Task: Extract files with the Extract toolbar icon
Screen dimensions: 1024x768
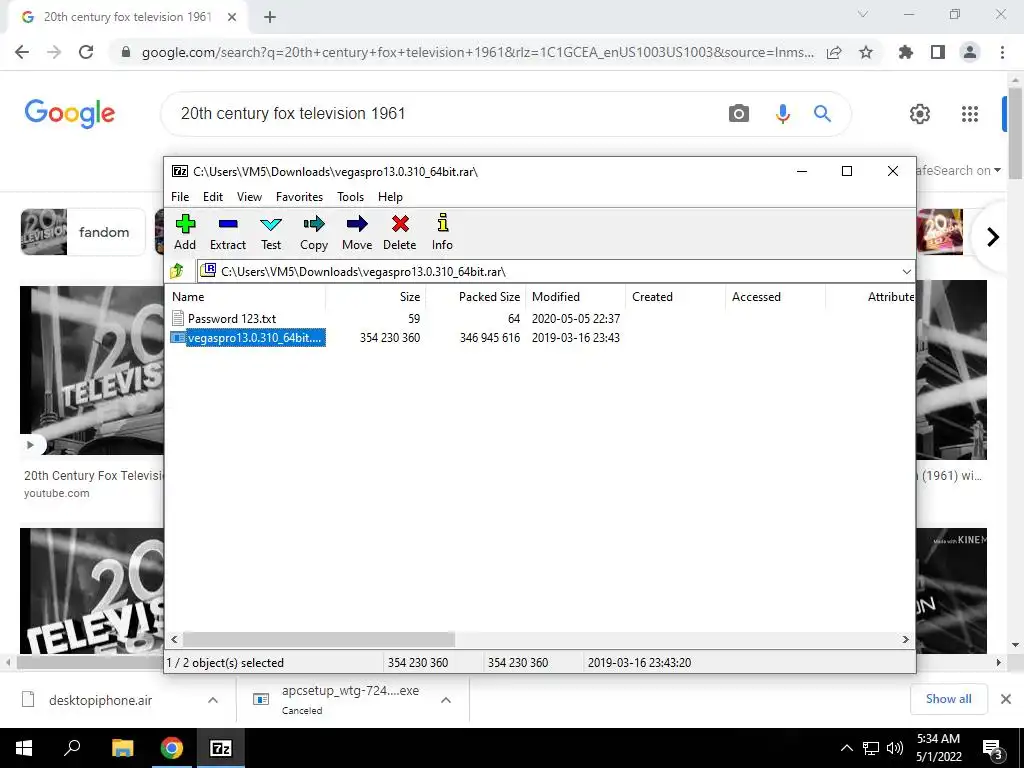Action: (x=228, y=232)
